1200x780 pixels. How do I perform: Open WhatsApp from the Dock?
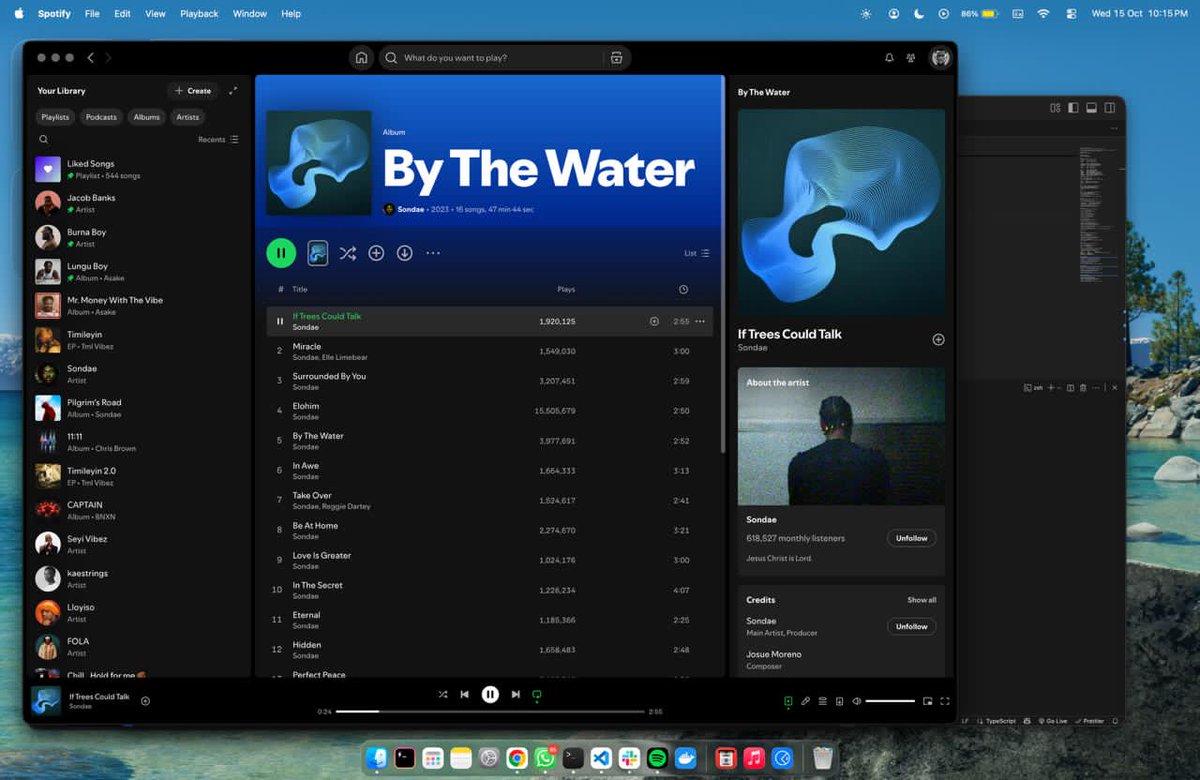[x=545, y=758]
